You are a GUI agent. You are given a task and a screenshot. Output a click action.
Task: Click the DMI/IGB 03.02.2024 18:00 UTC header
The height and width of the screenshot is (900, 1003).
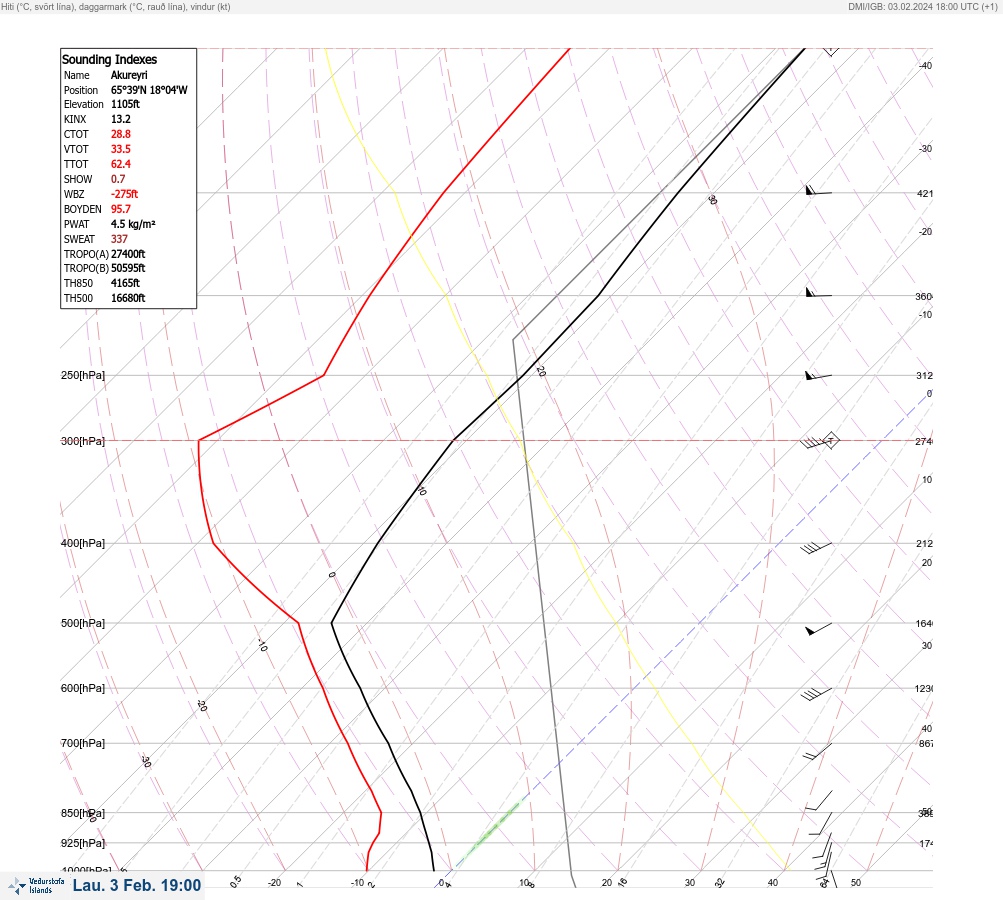point(922,6)
